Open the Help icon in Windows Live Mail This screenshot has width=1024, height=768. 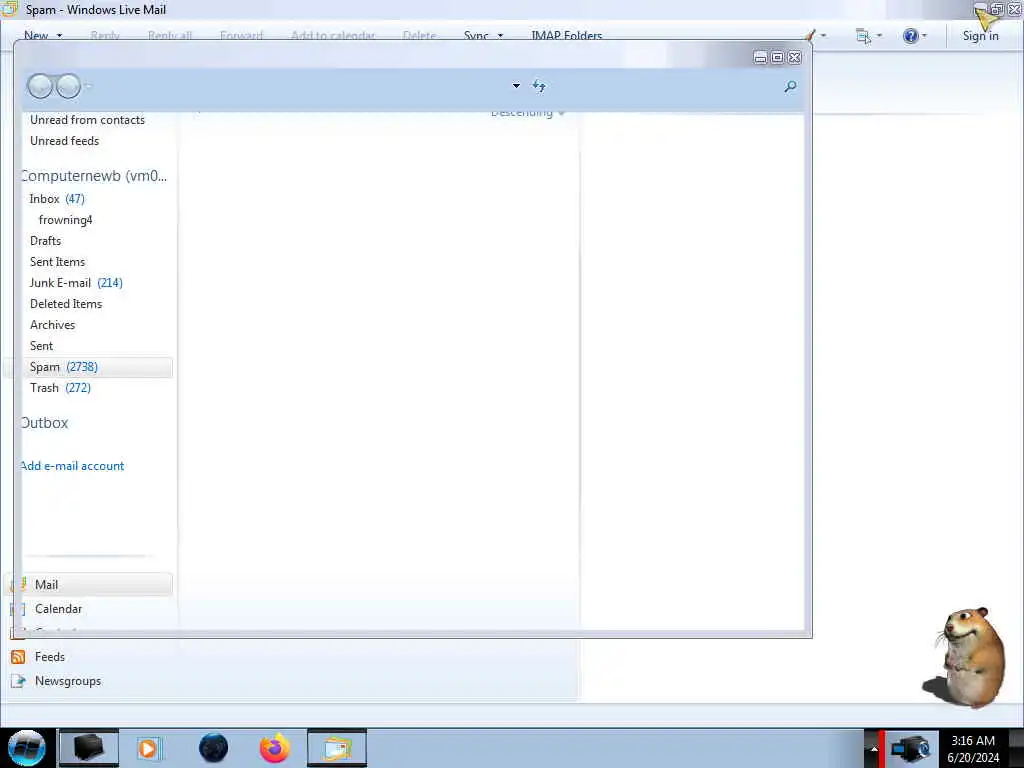[910, 36]
